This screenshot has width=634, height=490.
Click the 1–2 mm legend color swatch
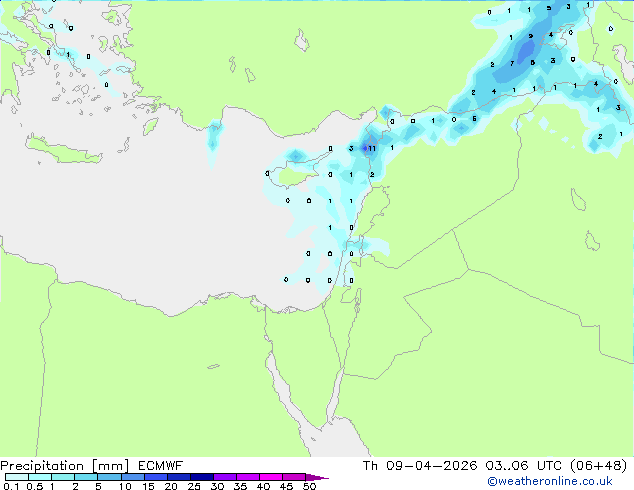(x=63, y=477)
